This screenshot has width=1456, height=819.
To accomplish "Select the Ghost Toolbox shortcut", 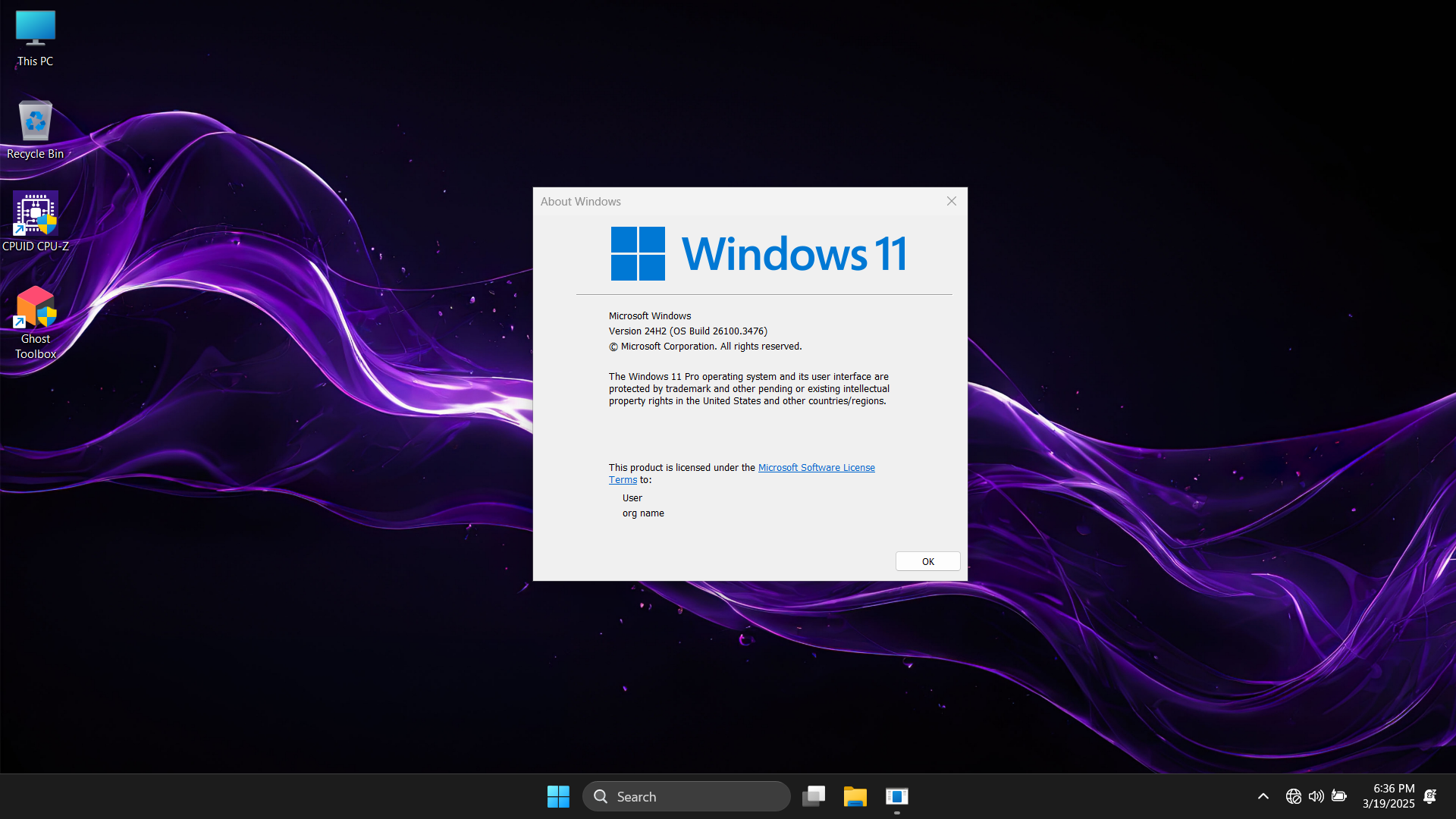I will (35, 322).
